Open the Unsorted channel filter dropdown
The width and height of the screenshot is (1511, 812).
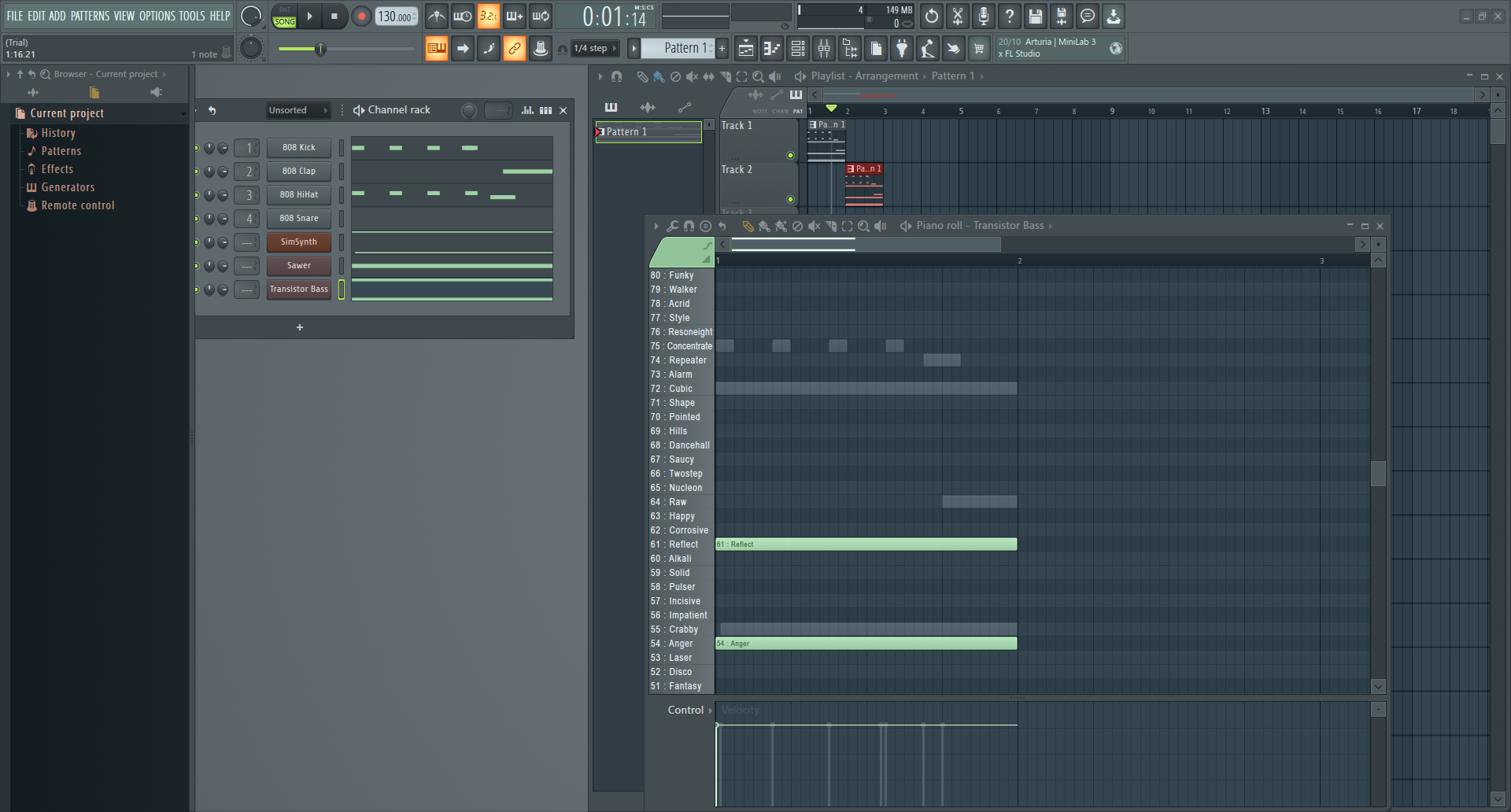(x=298, y=110)
